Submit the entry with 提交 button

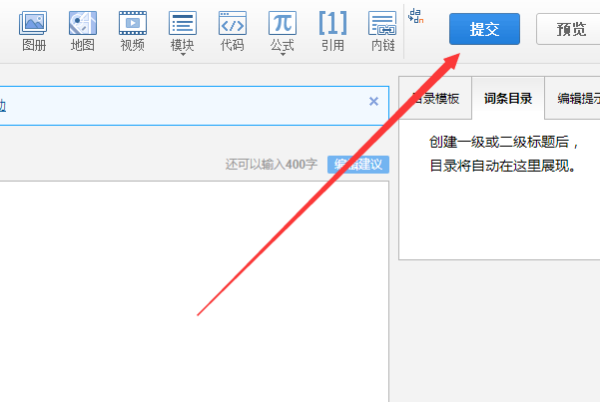tap(484, 29)
